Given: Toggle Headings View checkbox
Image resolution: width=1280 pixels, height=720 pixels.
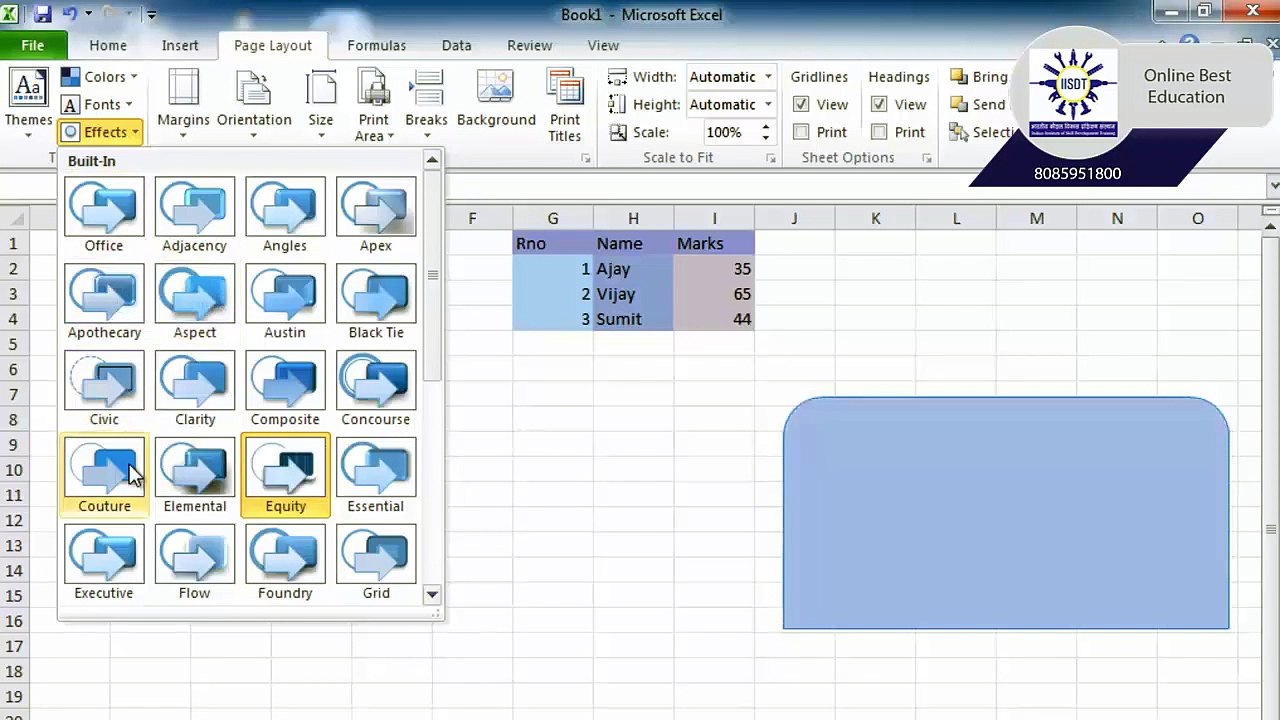Looking at the screenshot, I should point(879,104).
